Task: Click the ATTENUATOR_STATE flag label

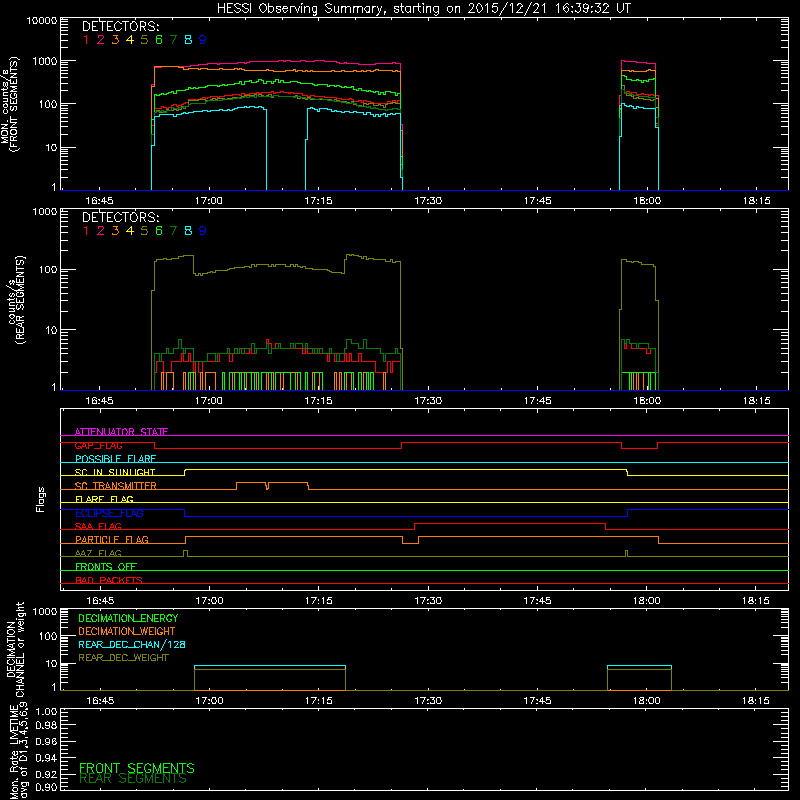Action: pos(121,432)
